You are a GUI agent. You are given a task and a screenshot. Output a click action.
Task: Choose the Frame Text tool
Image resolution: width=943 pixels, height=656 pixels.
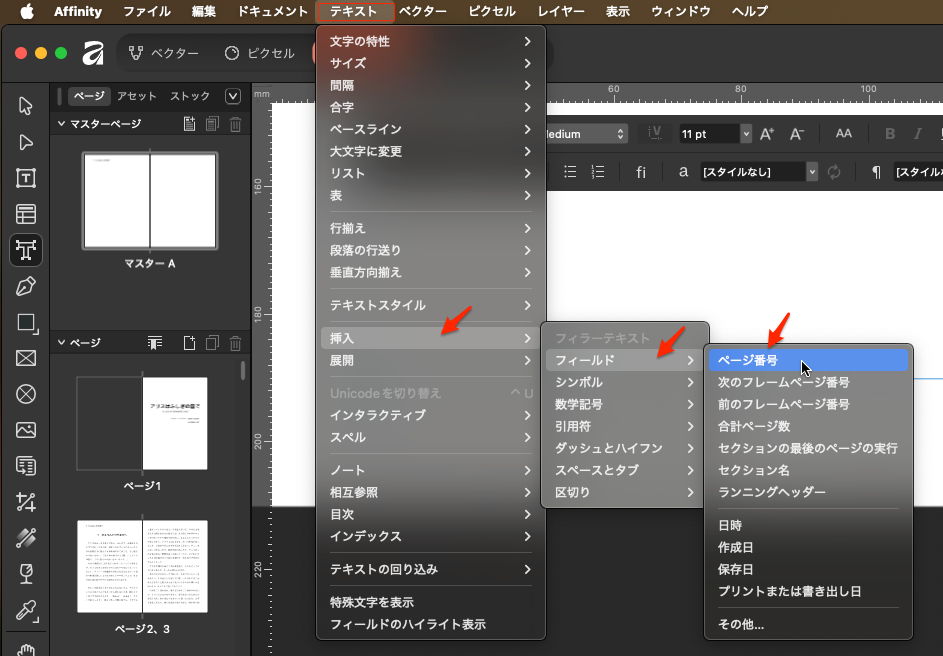[x=26, y=178]
